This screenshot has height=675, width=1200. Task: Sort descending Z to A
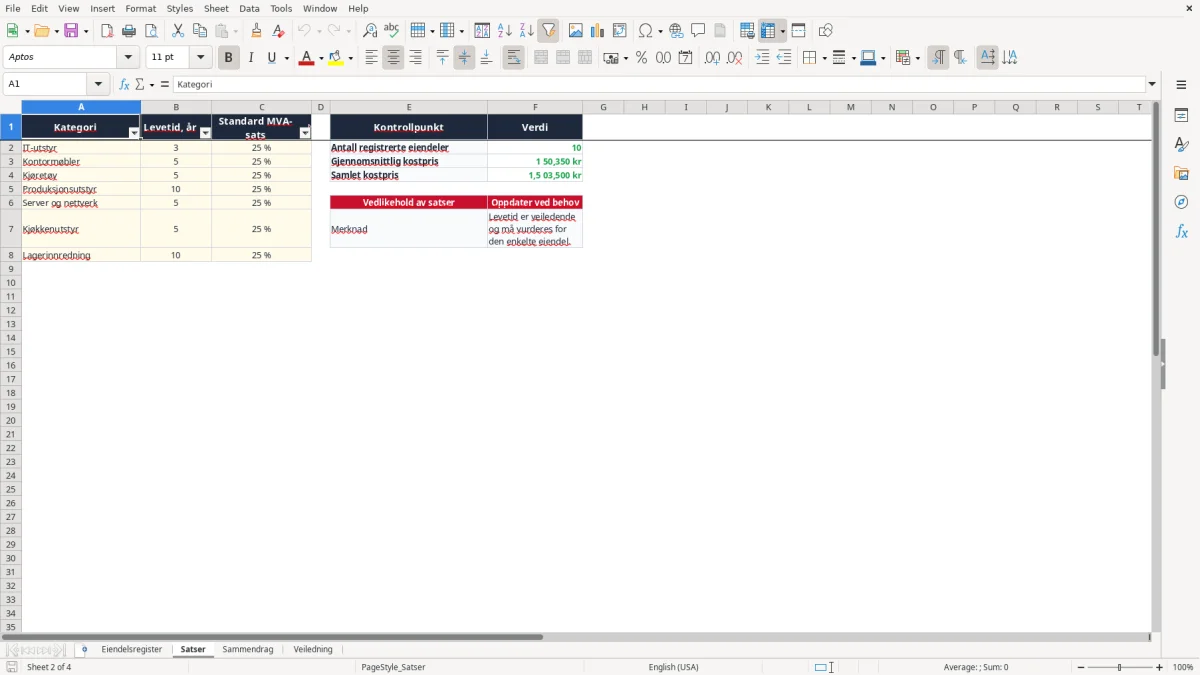(x=526, y=31)
